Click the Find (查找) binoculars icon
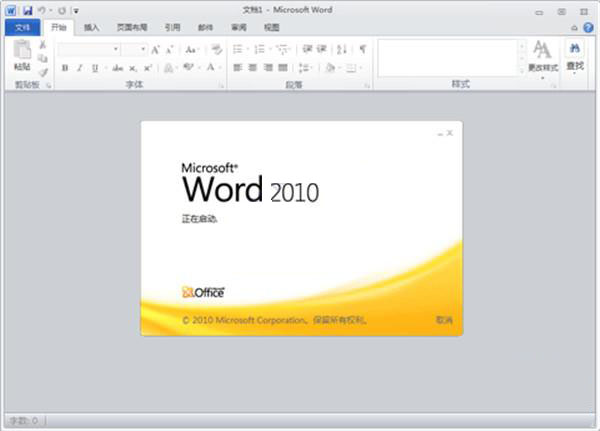Screen dimensions: 600x431 pos(575,57)
